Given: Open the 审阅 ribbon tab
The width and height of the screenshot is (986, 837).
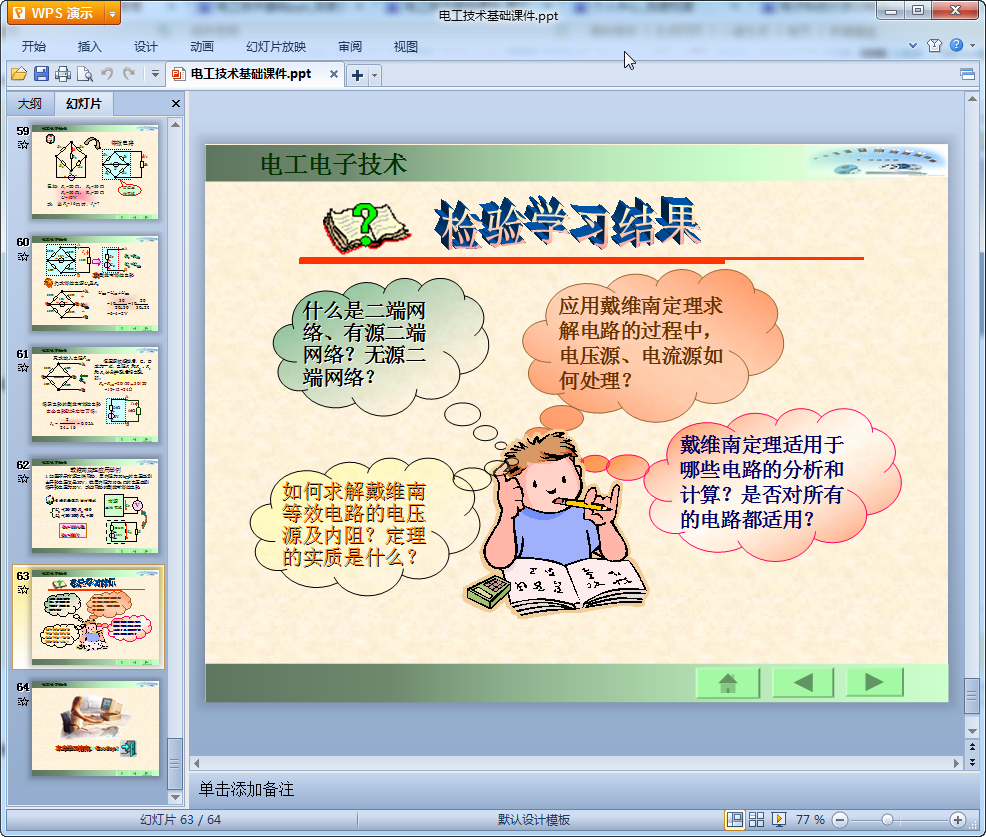Looking at the screenshot, I should tap(350, 47).
